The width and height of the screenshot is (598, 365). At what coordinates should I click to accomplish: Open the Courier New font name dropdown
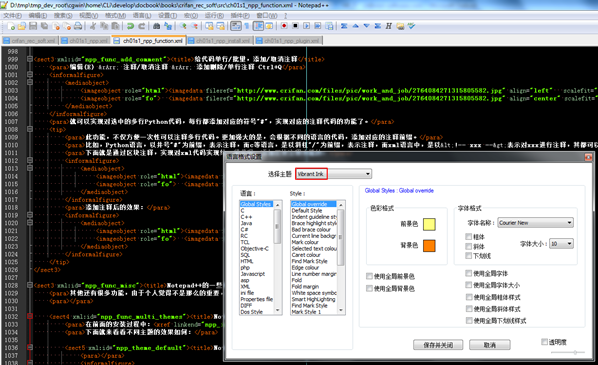coord(535,223)
